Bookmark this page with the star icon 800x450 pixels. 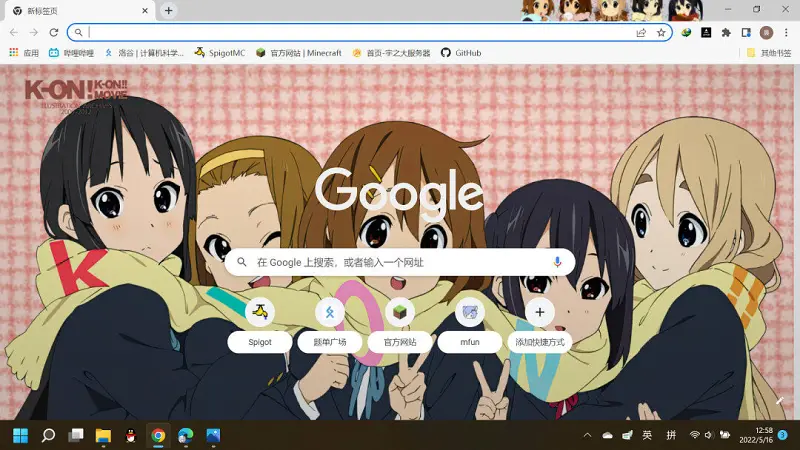661,33
